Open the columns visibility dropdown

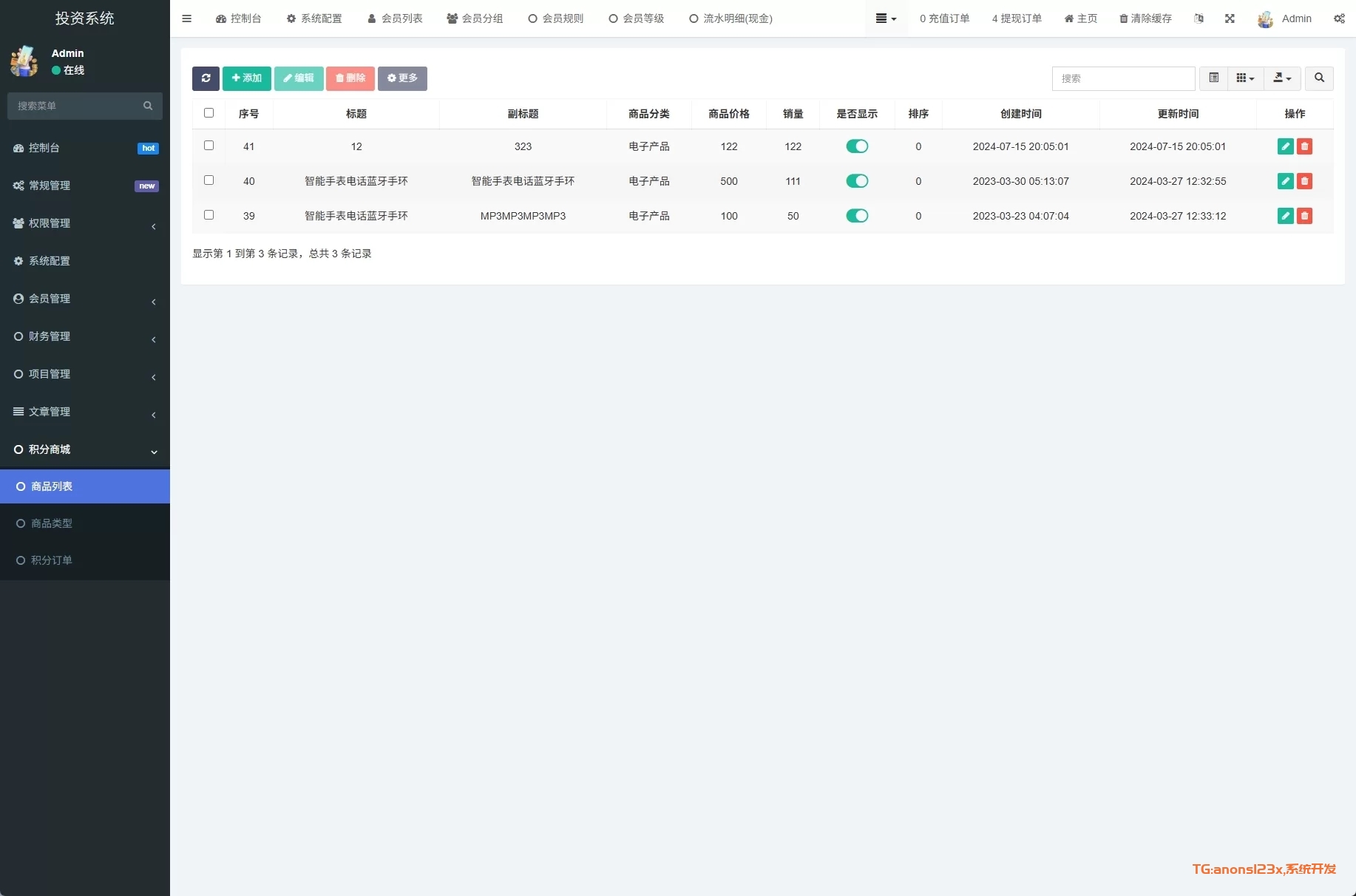coord(1245,78)
